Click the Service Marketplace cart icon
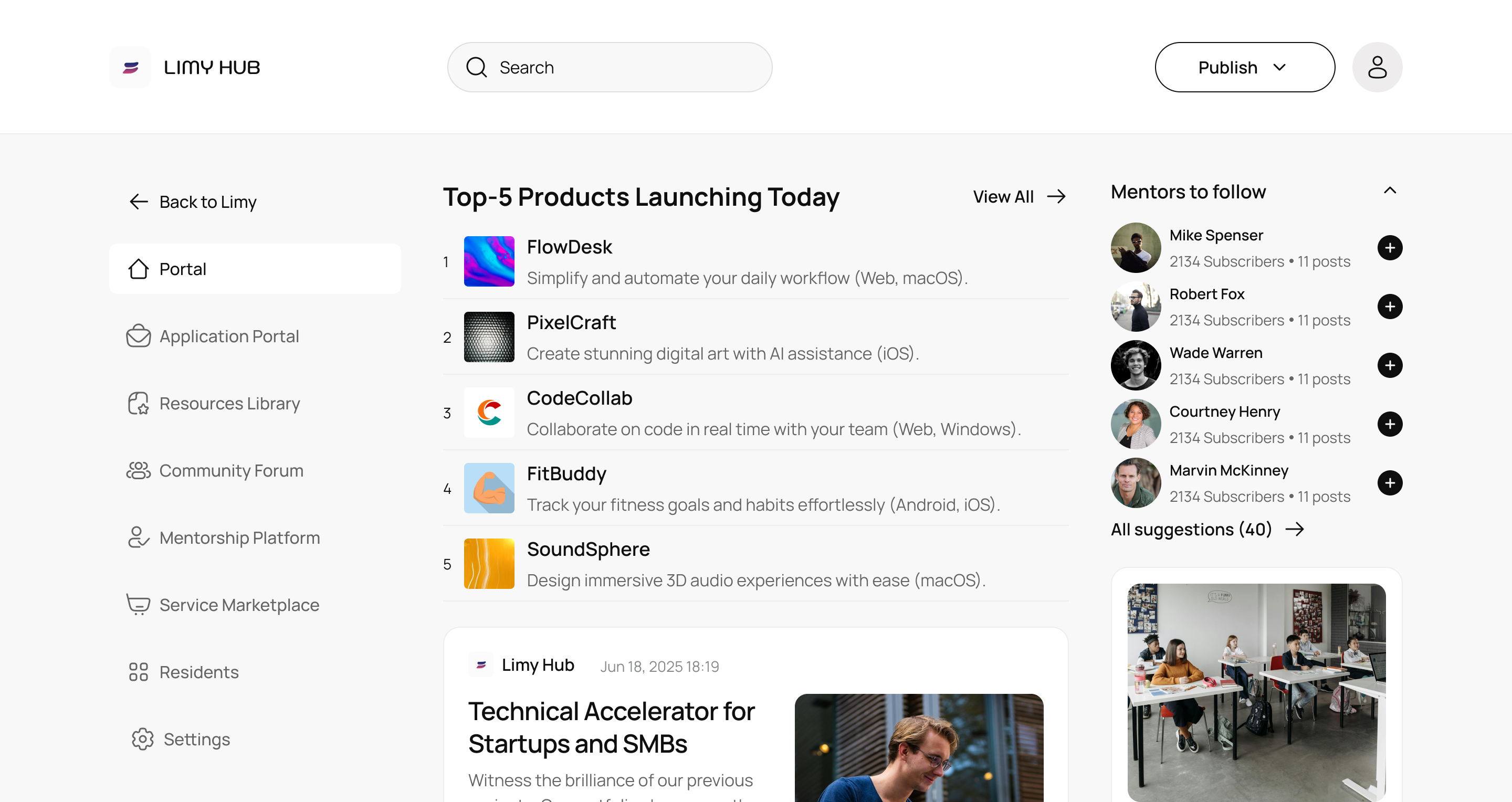The width and height of the screenshot is (1512, 802). [139, 604]
